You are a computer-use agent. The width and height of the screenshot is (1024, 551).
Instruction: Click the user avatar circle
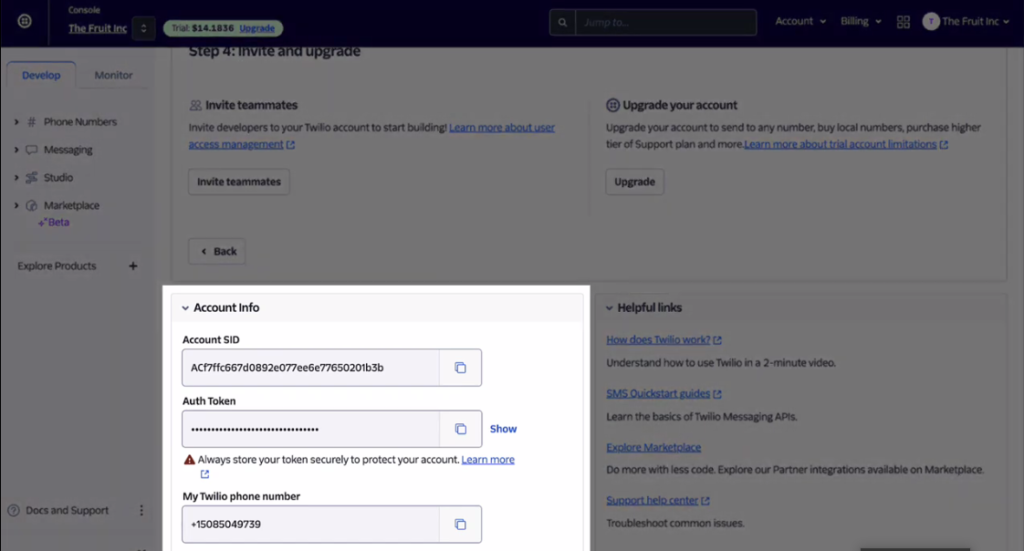(x=931, y=22)
